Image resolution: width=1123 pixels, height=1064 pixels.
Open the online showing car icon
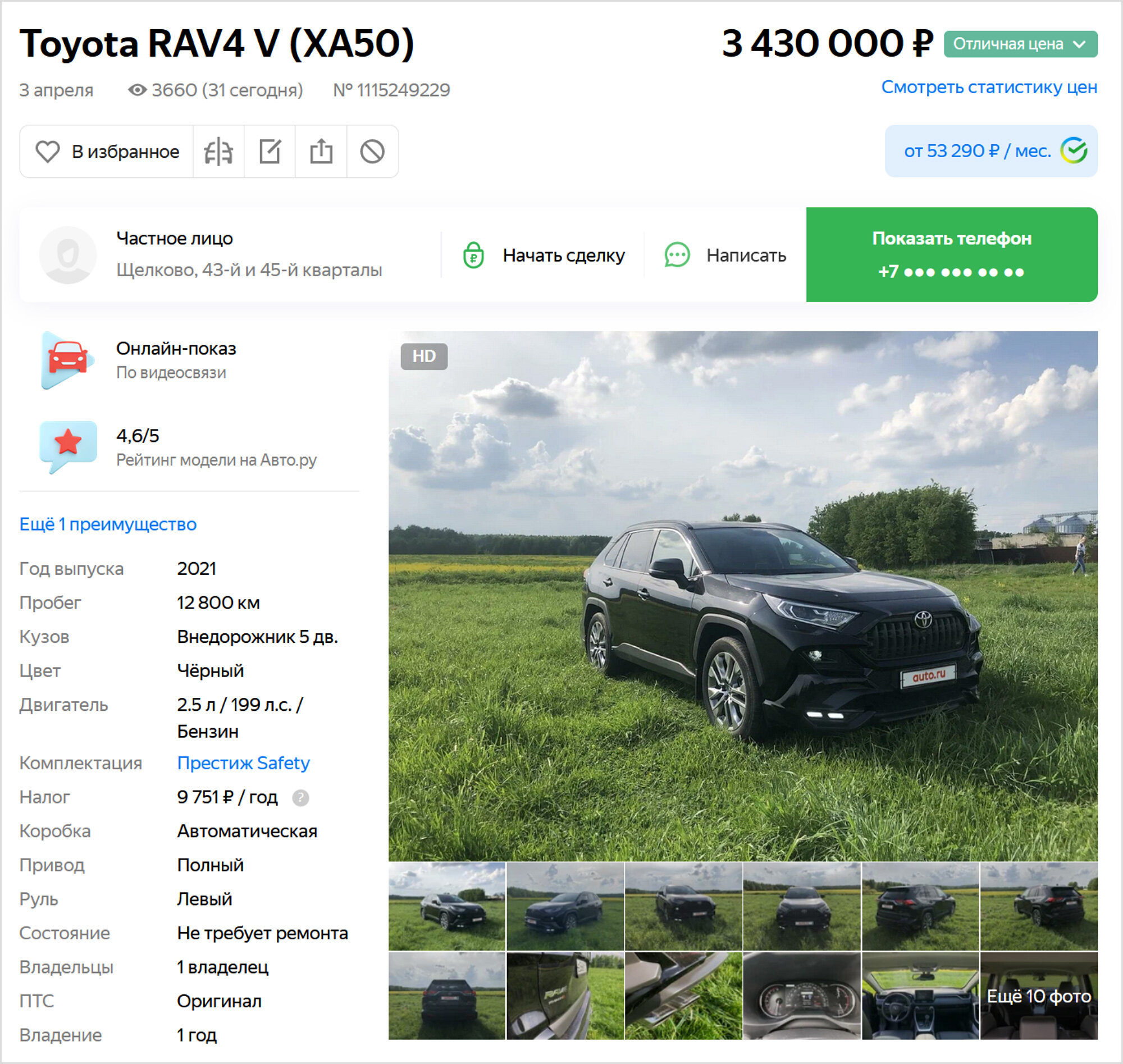67,360
